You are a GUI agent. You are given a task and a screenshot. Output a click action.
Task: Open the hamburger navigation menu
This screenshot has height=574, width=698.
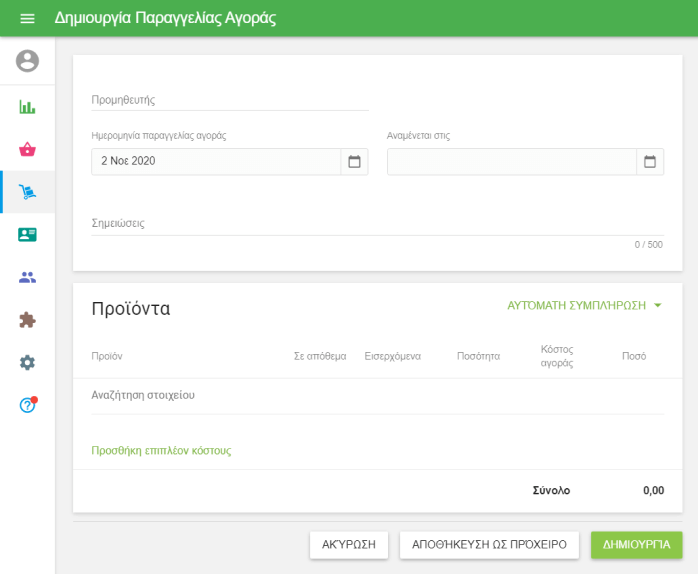pyautogui.click(x=27, y=18)
